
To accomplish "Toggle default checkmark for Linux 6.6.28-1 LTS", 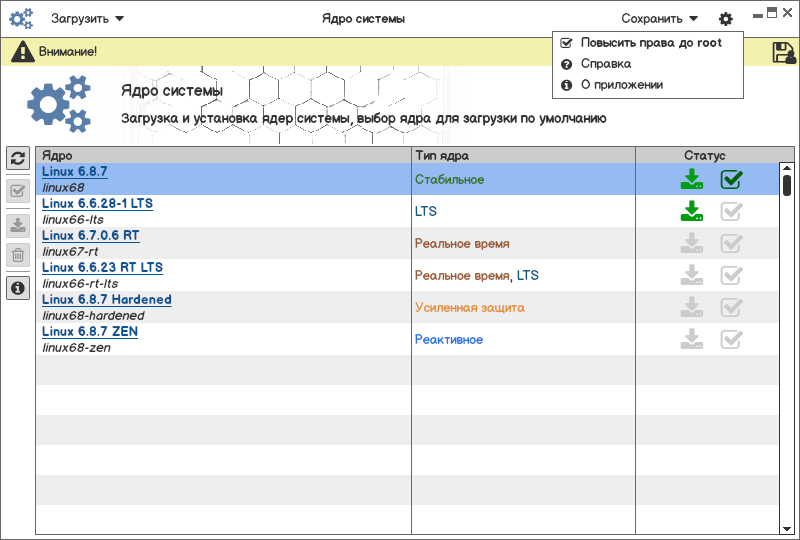I will click(732, 211).
